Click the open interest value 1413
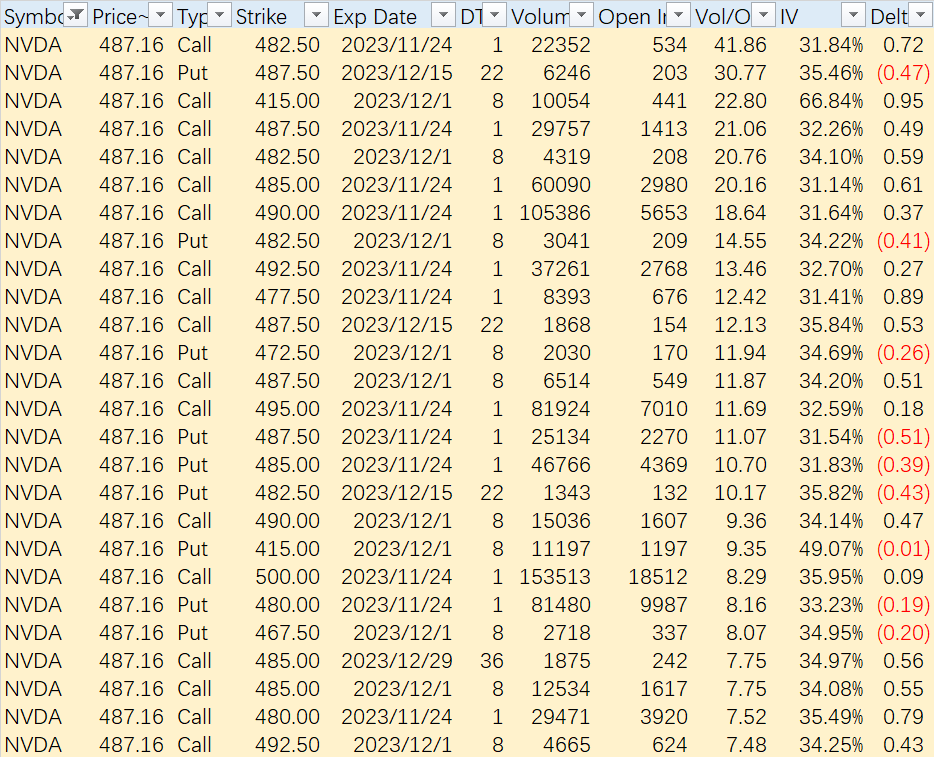This screenshot has height=757, width=934. [x=664, y=129]
